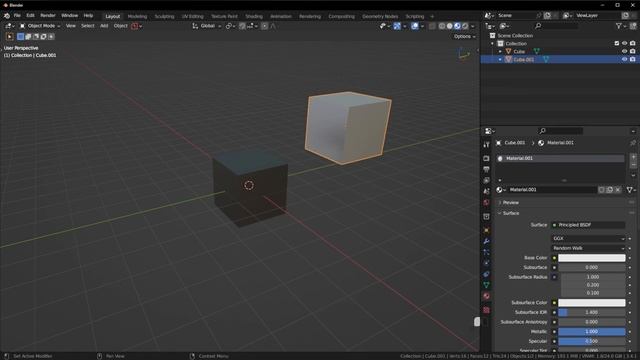This screenshot has width=640, height=360.
Task: Open the Render menu
Action: [x=48, y=16]
